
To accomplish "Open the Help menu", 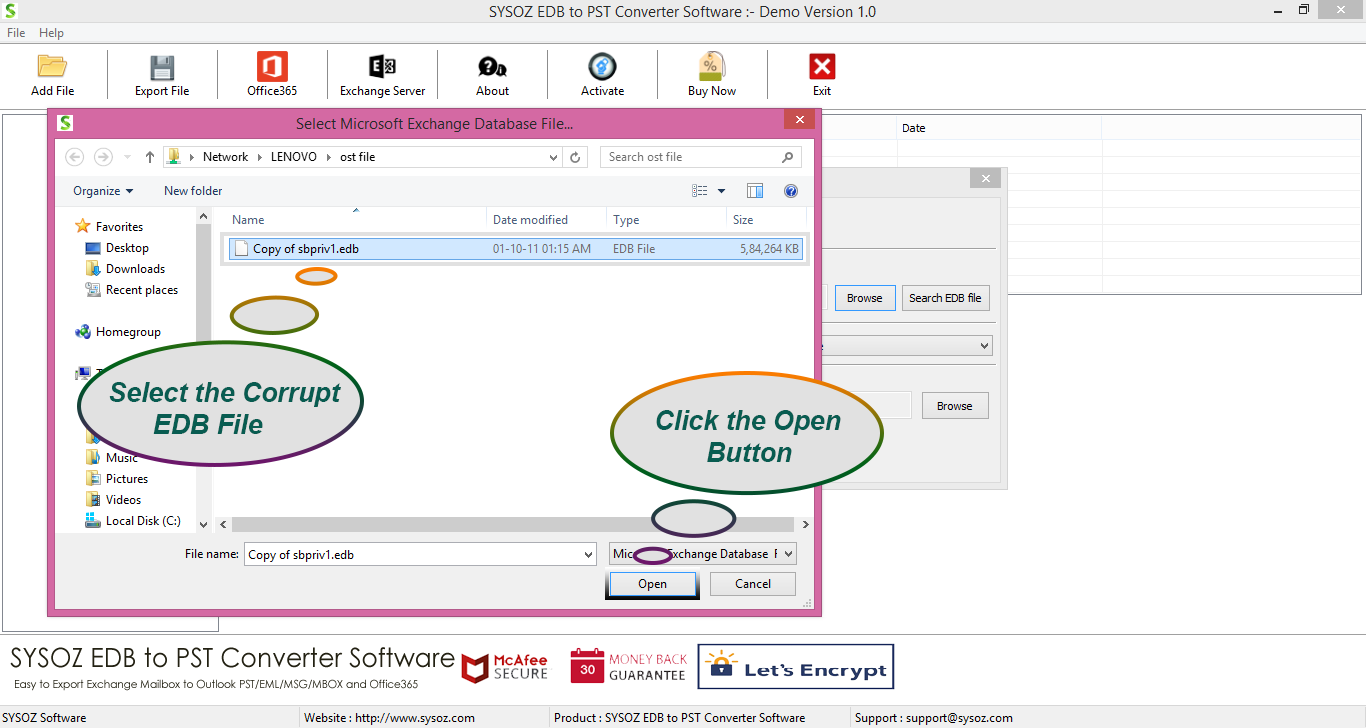I will [51, 33].
